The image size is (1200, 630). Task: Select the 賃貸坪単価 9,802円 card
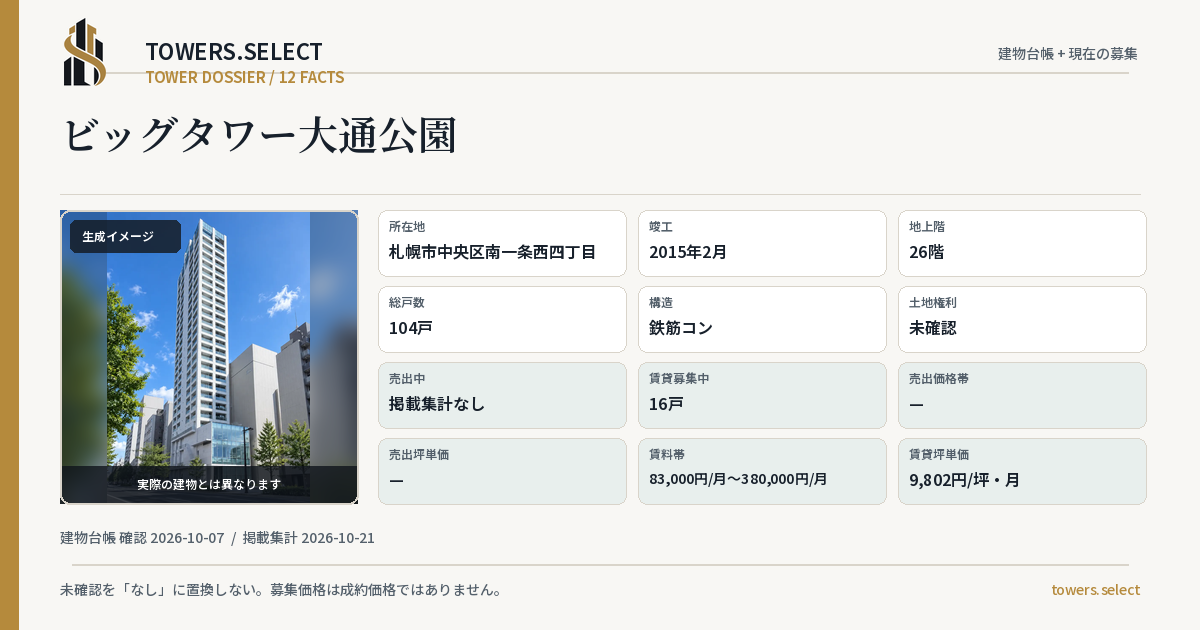1022,471
